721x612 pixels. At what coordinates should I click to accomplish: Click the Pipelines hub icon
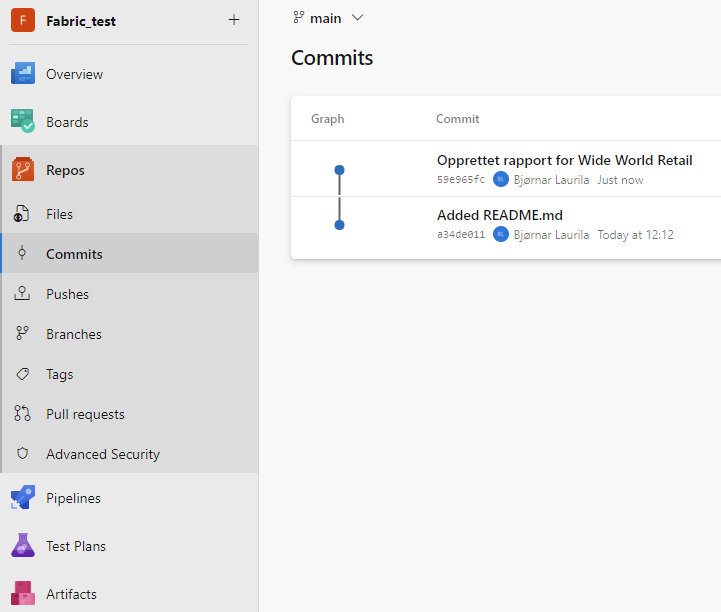tap(23, 498)
